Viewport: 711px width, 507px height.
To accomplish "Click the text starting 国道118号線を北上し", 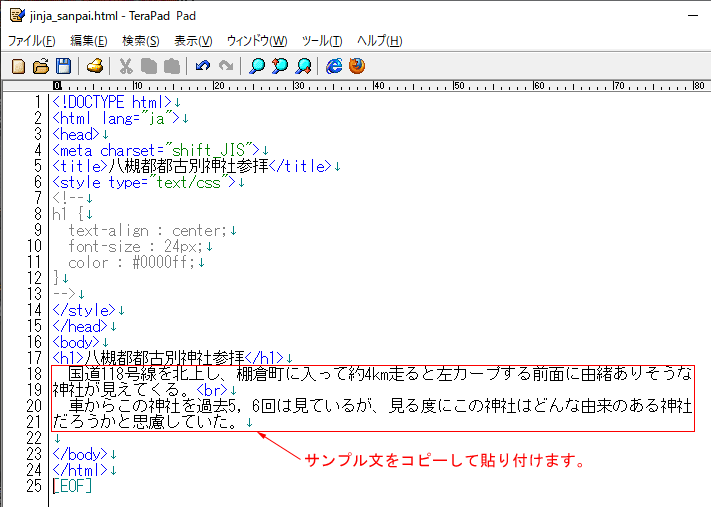I will coord(380,374).
